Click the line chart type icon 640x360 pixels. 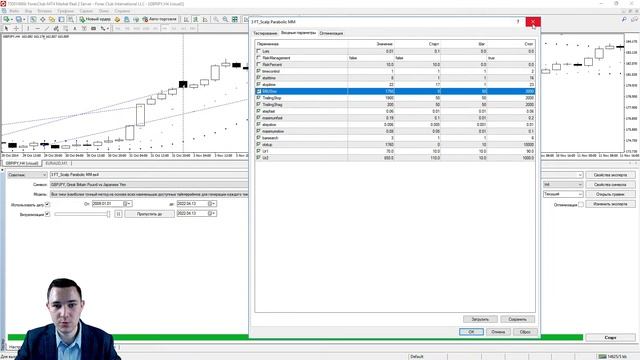(x=205, y=19)
